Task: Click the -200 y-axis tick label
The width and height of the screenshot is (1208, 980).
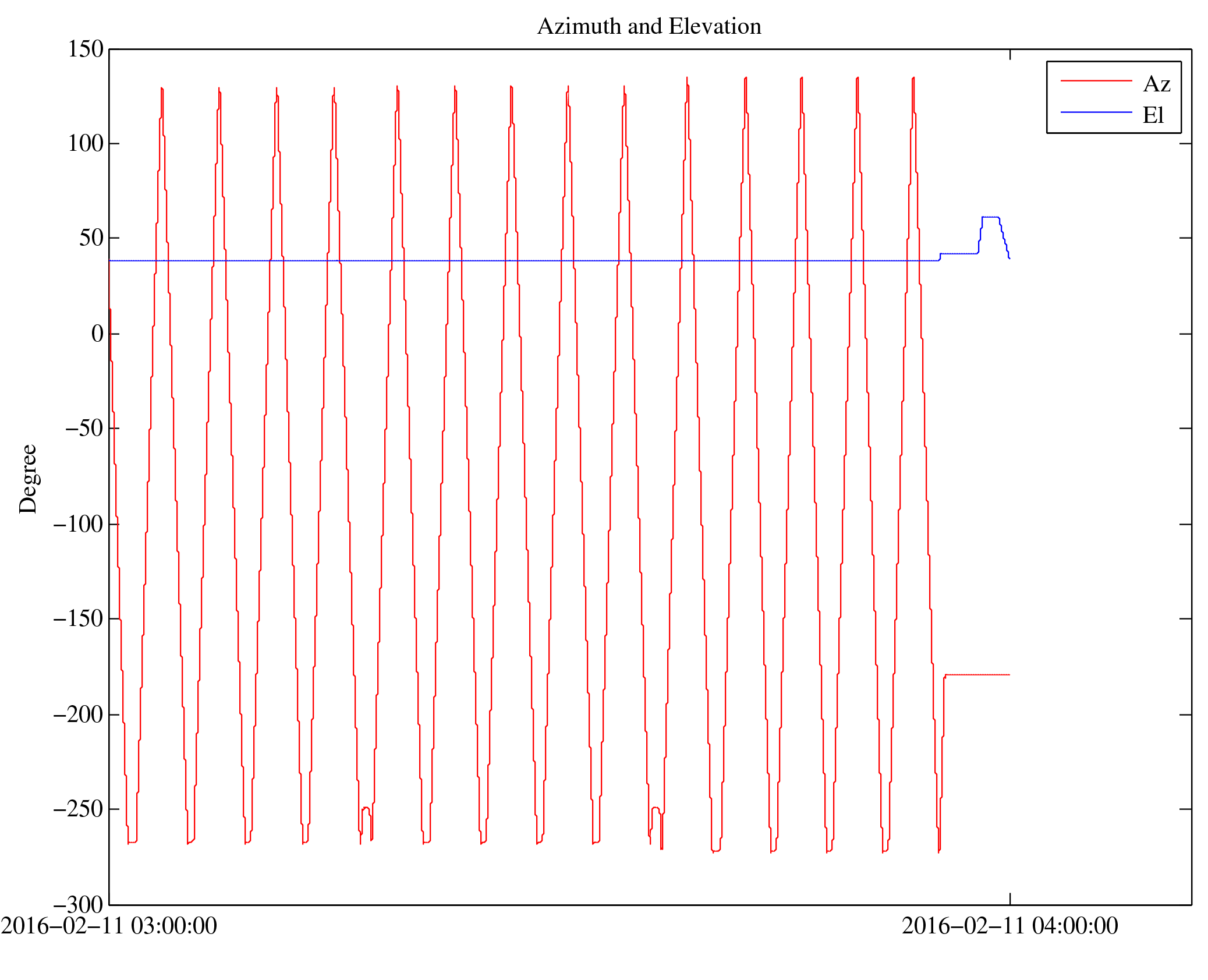Action: (79, 714)
